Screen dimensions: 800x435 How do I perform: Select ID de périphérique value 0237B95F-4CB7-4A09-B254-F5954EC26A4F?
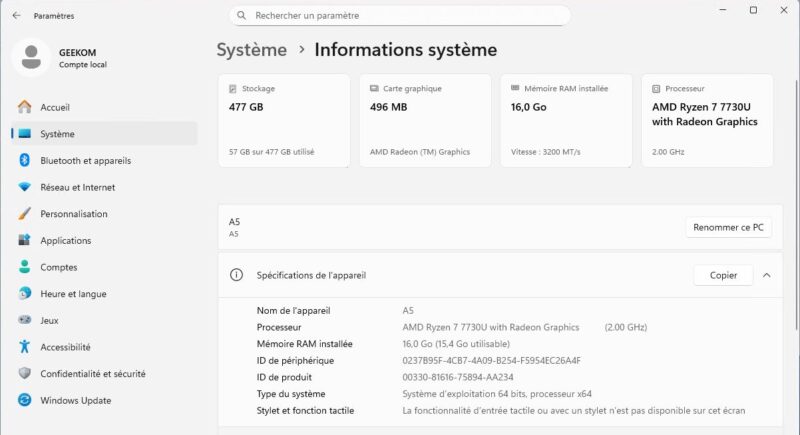tap(491, 361)
